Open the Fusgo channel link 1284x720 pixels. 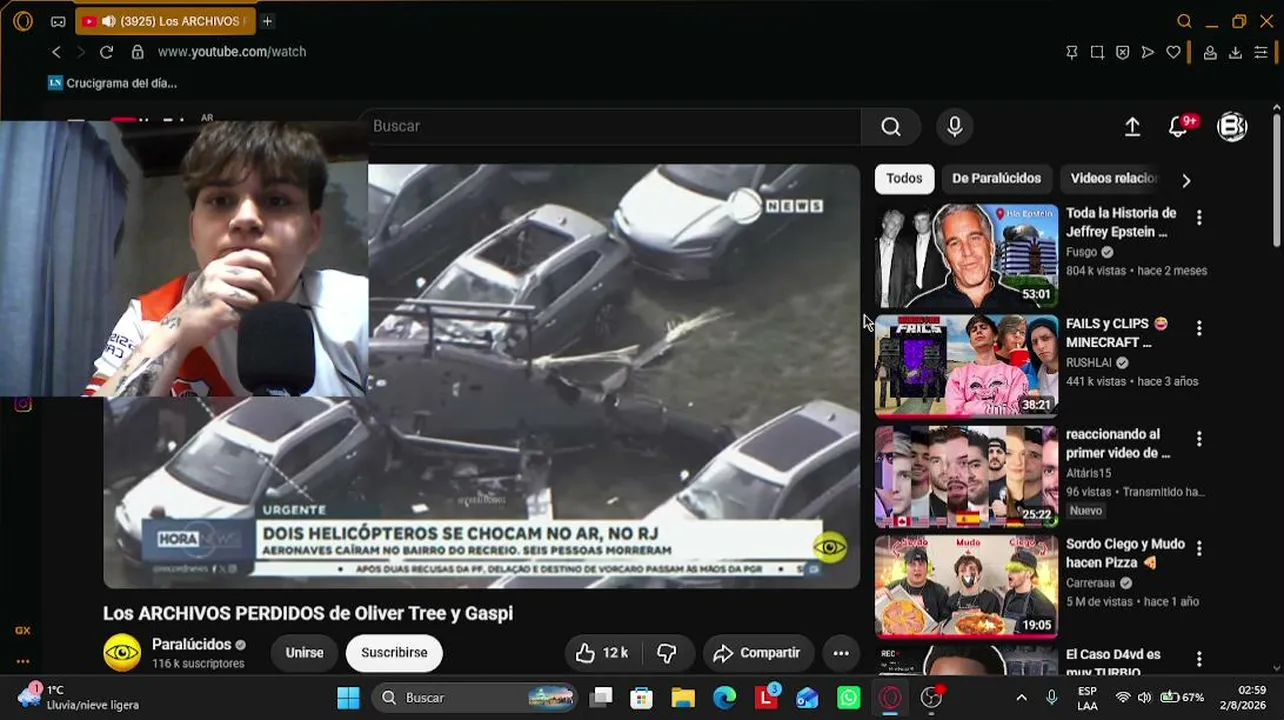click(x=1082, y=252)
